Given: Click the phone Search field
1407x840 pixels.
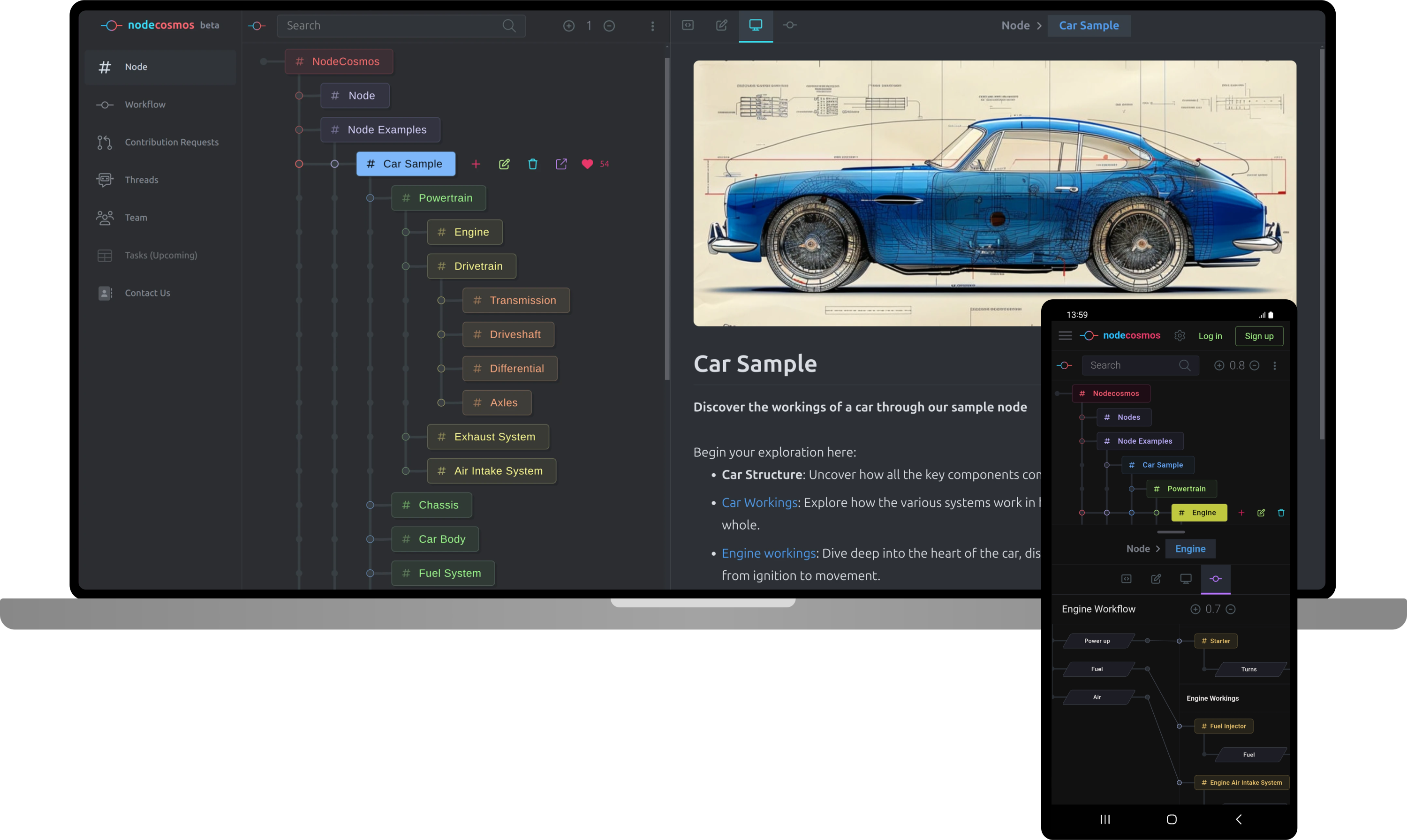Looking at the screenshot, I should (x=1141, y=366).
